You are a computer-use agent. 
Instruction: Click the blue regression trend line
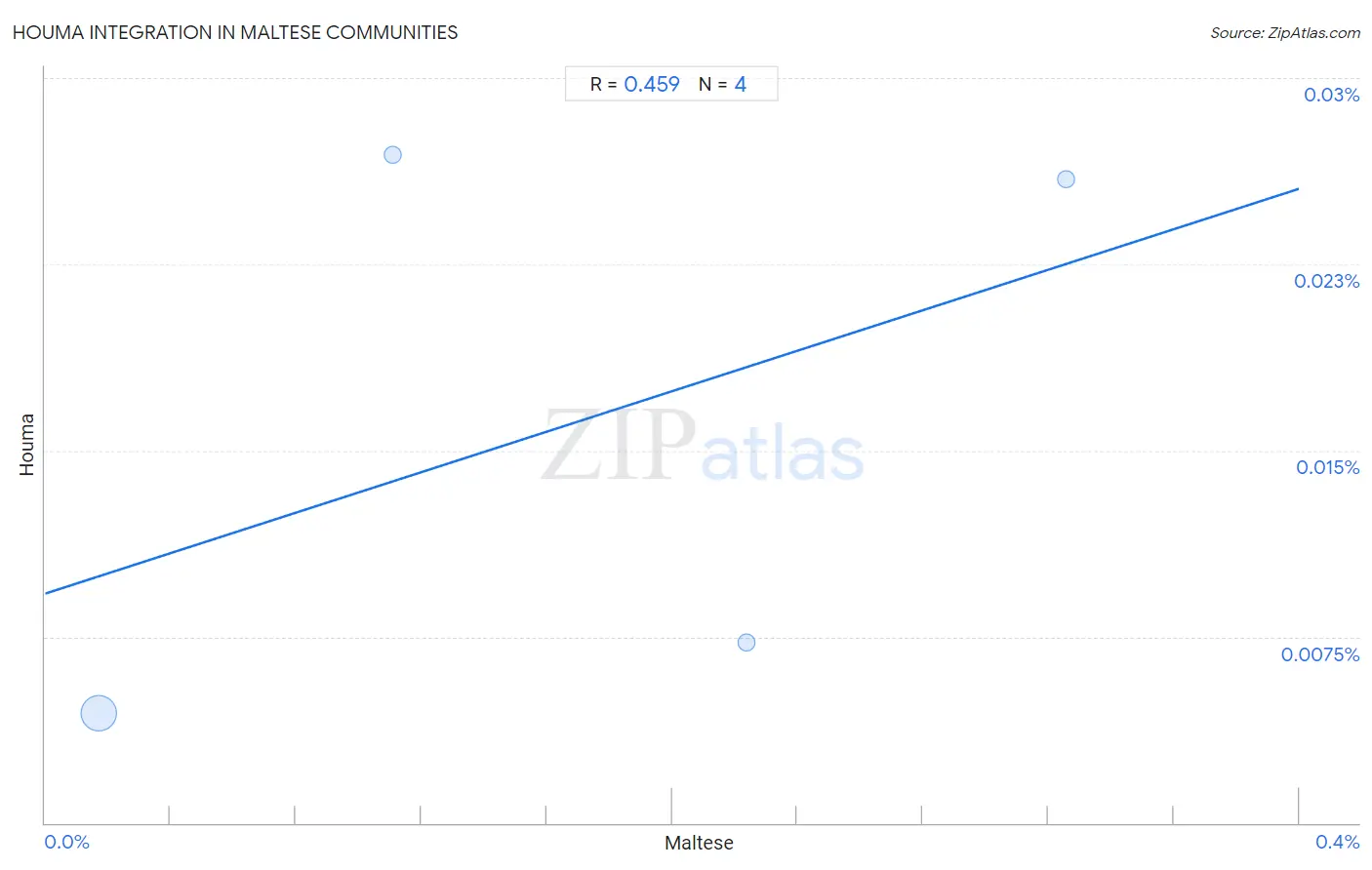click(671, 390)
